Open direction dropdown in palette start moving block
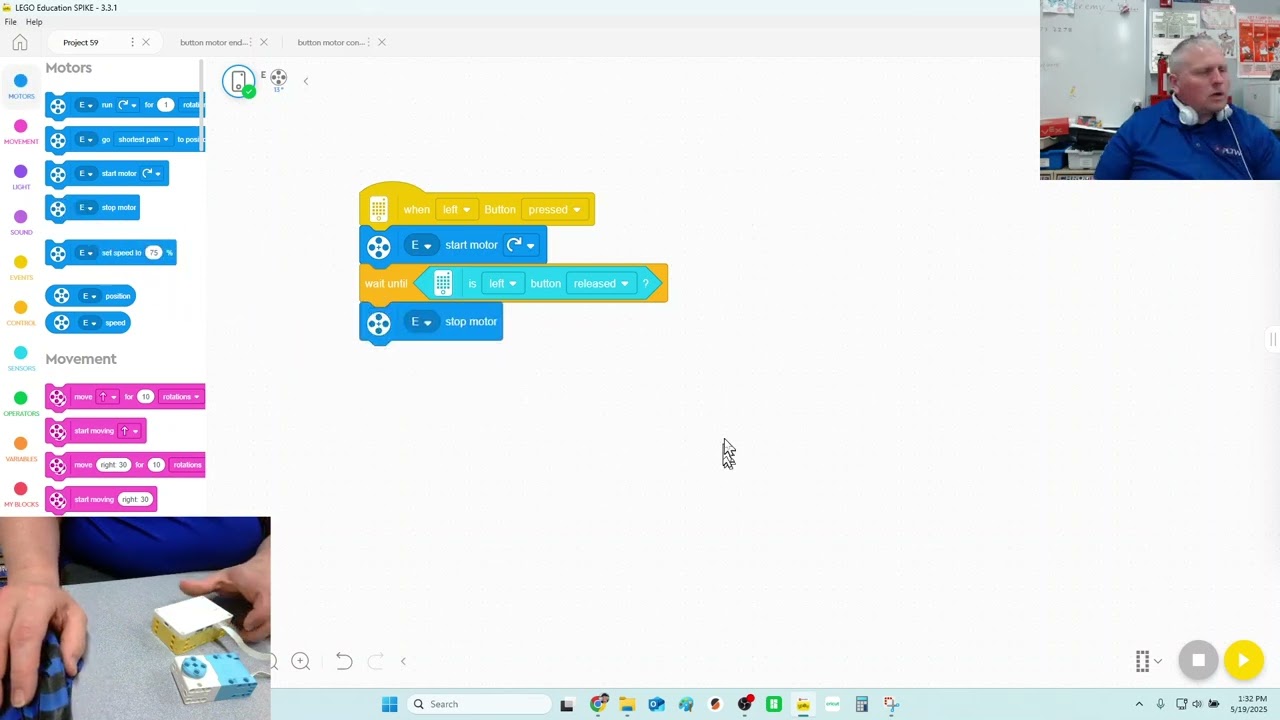Screen dimensions: 1280x720 [130, 431]
